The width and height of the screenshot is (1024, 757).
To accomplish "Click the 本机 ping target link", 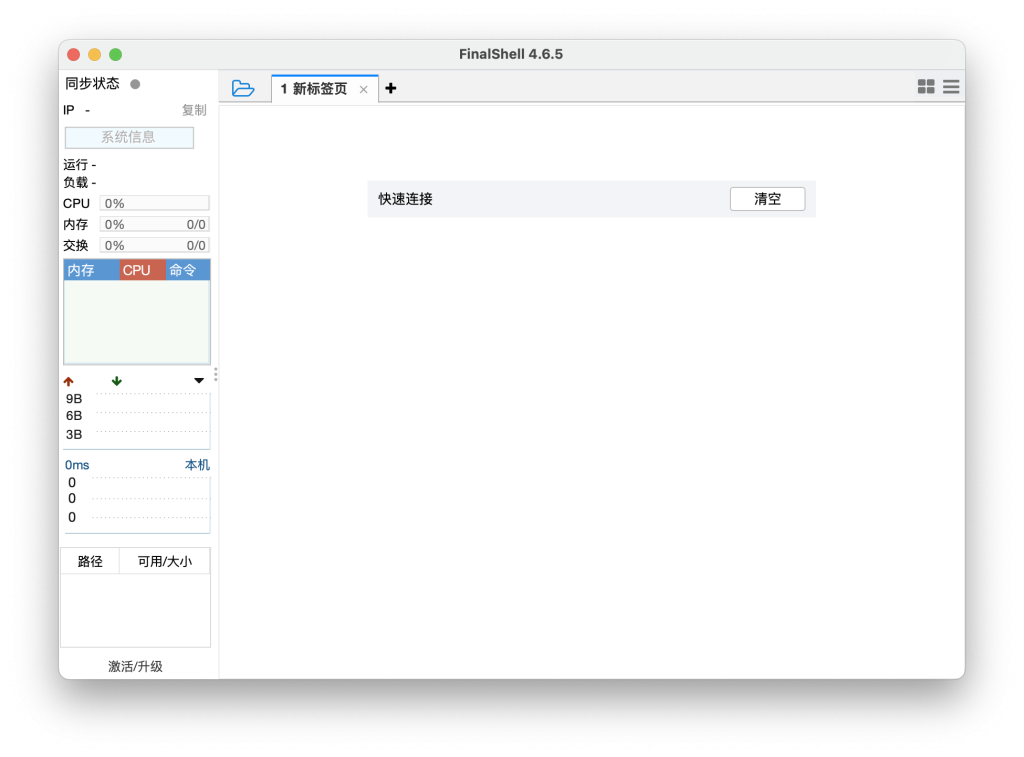I will 197,465.
